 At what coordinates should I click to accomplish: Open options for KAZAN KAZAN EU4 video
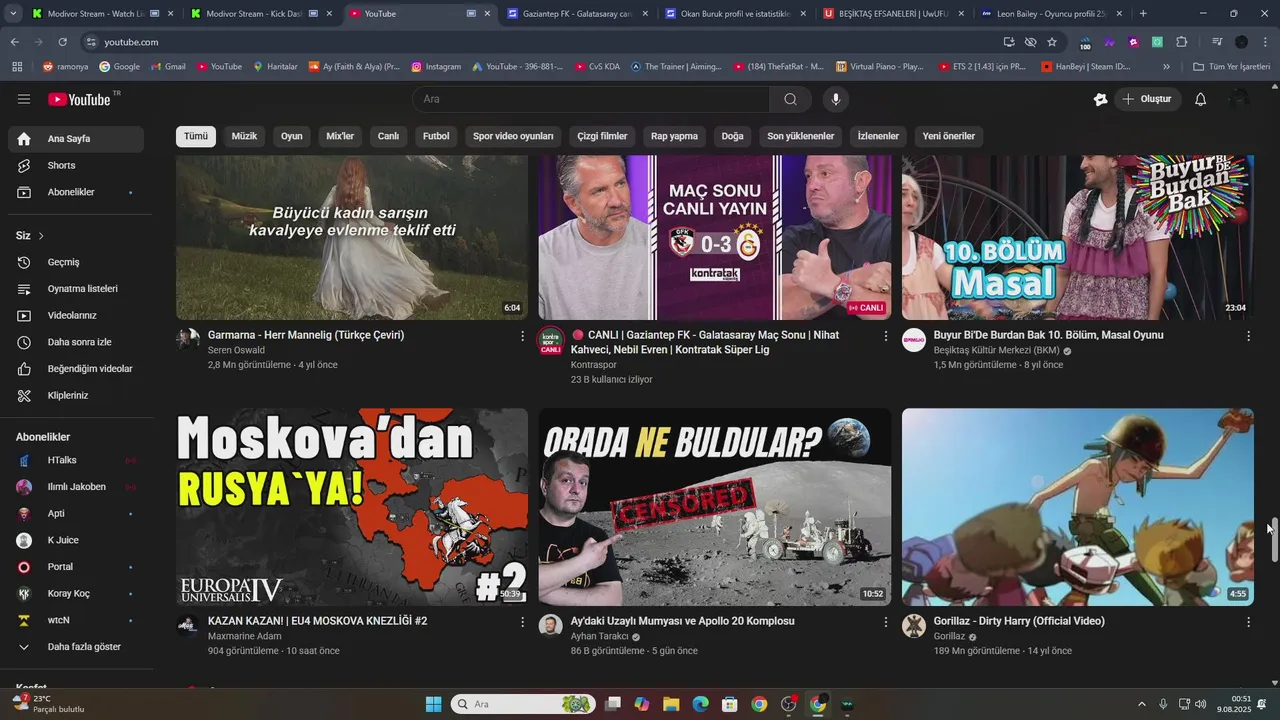(x=522, y=622)
